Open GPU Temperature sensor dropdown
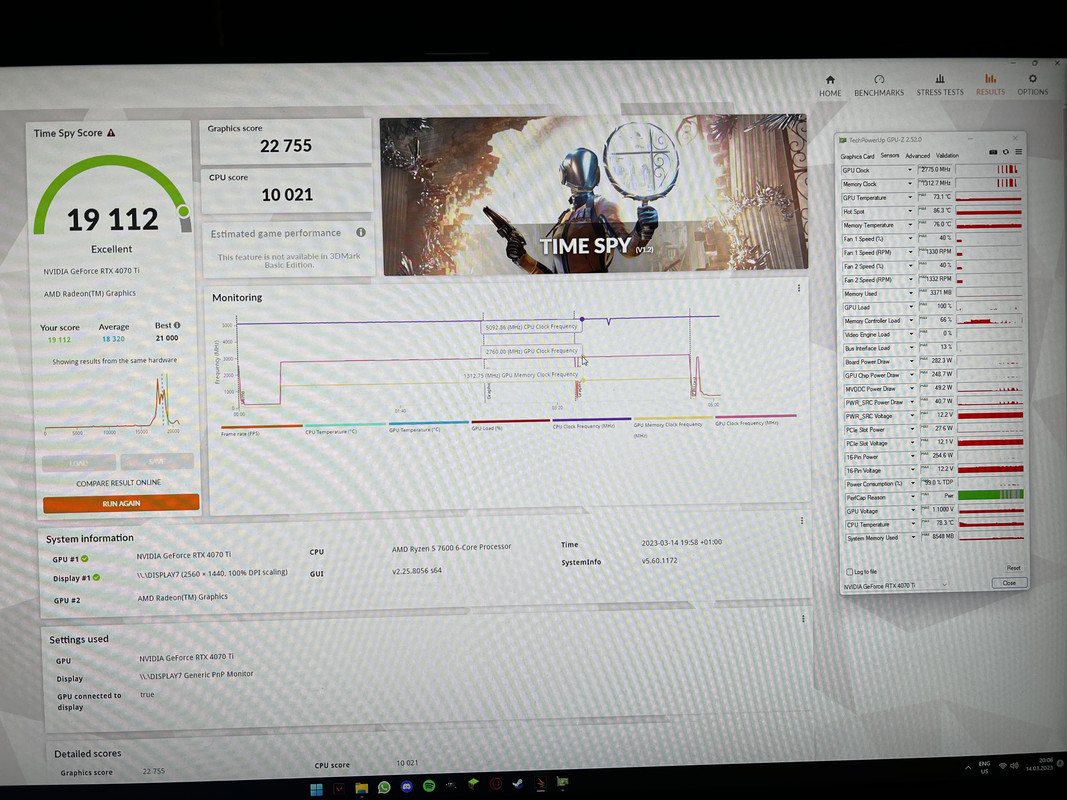Viewport: 1067px width, 800px height. click(x=910, y=197)
